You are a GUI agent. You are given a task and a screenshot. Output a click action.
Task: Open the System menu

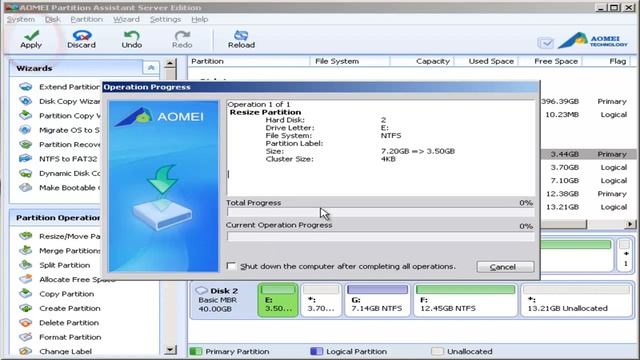(x=20, y=19)
